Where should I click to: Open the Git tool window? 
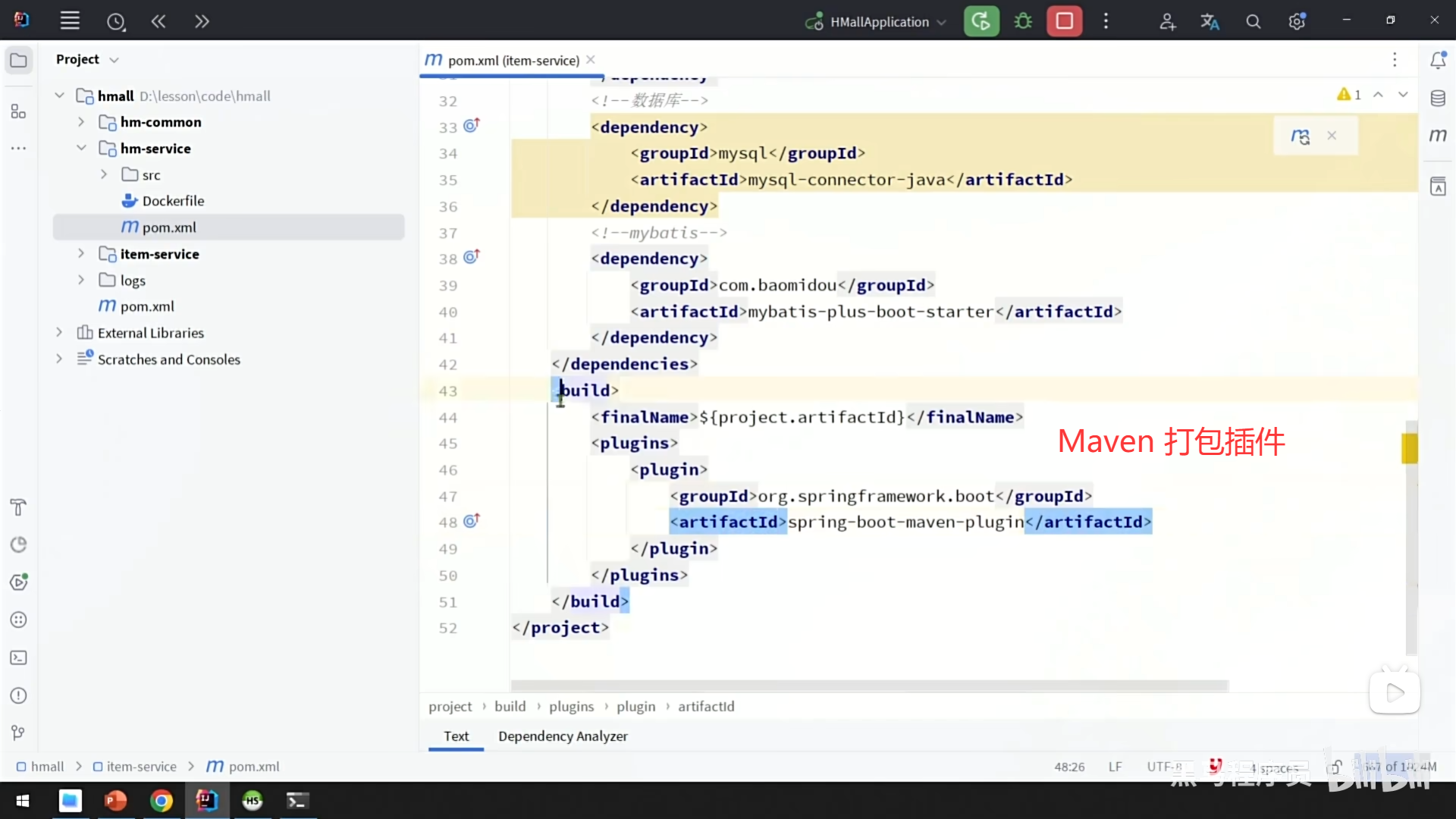18,733
